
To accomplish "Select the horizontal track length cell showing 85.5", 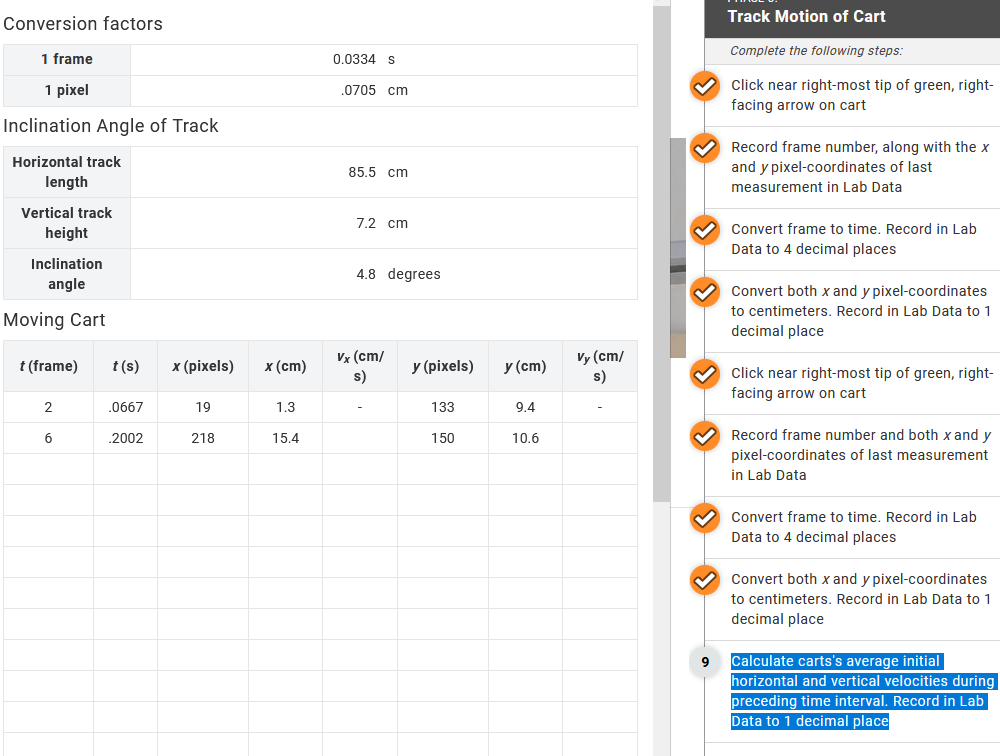I will click(x=383, y=172).
